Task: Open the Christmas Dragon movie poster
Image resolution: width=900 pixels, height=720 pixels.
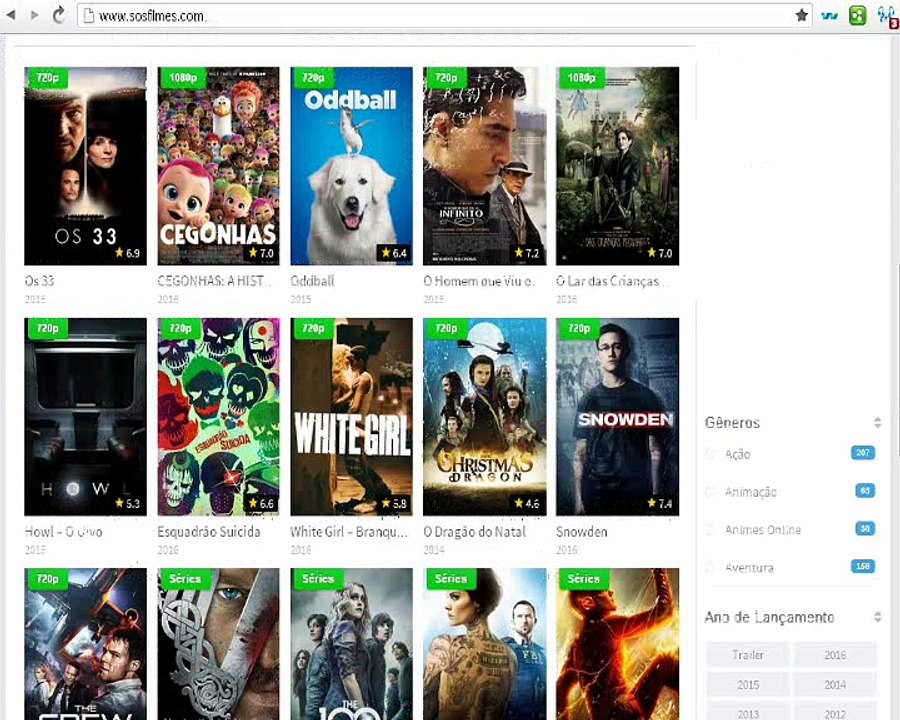Action: 484,417
